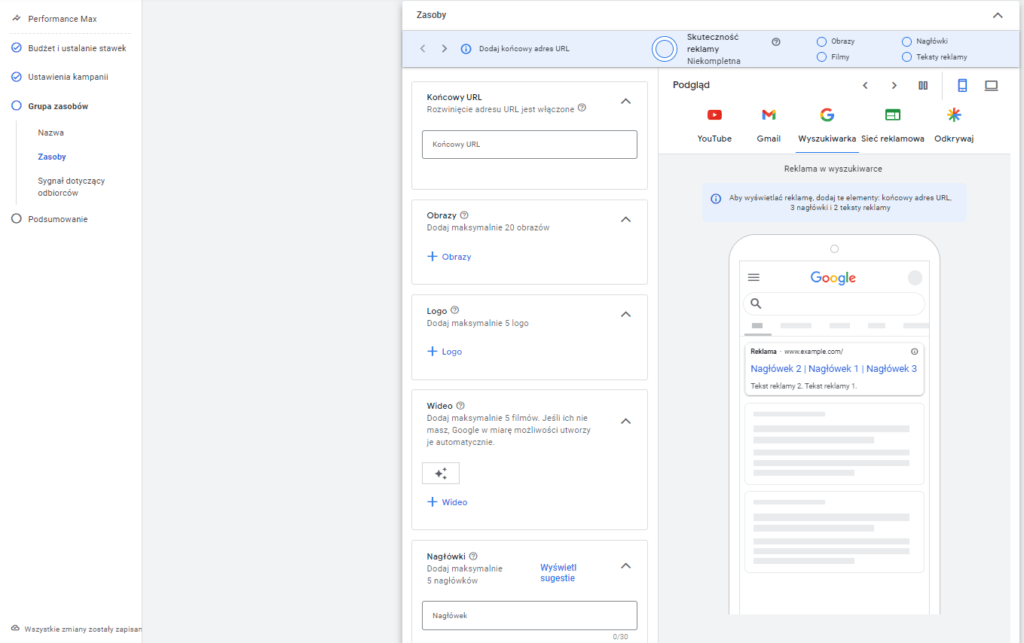Switch preview to desktop device icon
Viewport: 1024px width, 643px height.
click(x=991, y=86)
